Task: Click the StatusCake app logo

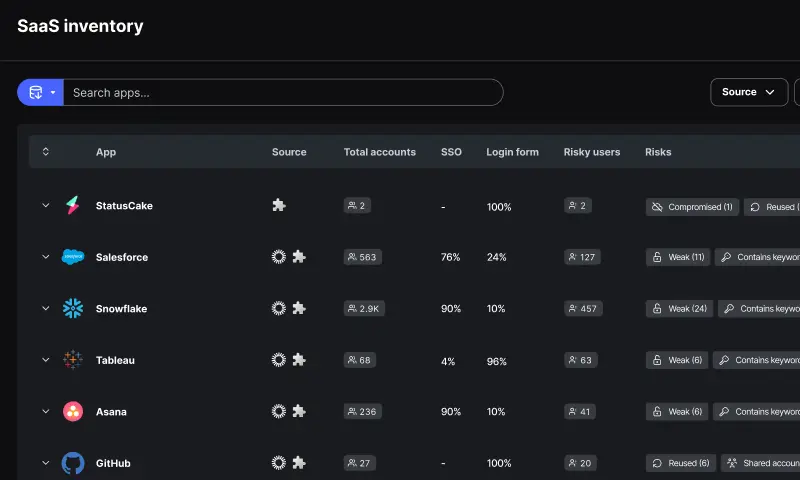Action: (72, 206)
